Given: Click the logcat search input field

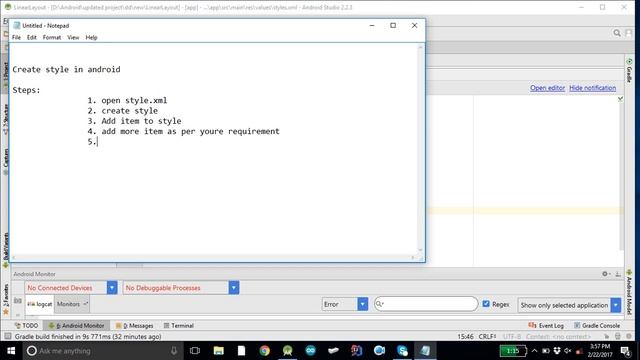Looking at the screenshot, I should click(426, 304).
